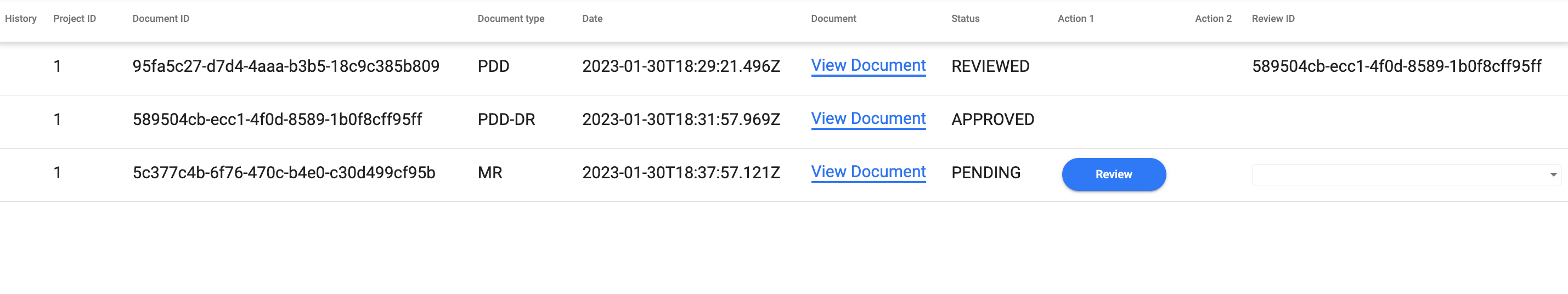Viewport: 1568px width, 294px height.
Task: Open View Document link for the PDD row
Action: pyautogui.click(x=868, y=66)
